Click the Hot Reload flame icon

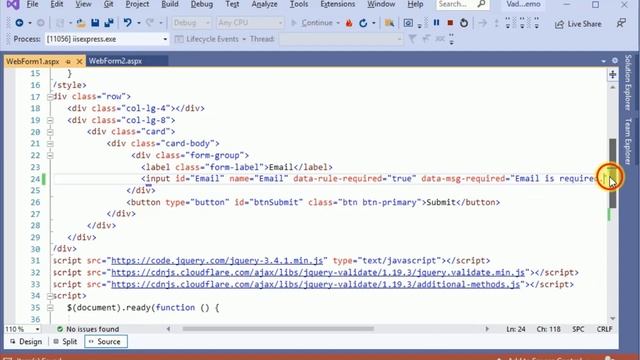(x=349, y=23)
